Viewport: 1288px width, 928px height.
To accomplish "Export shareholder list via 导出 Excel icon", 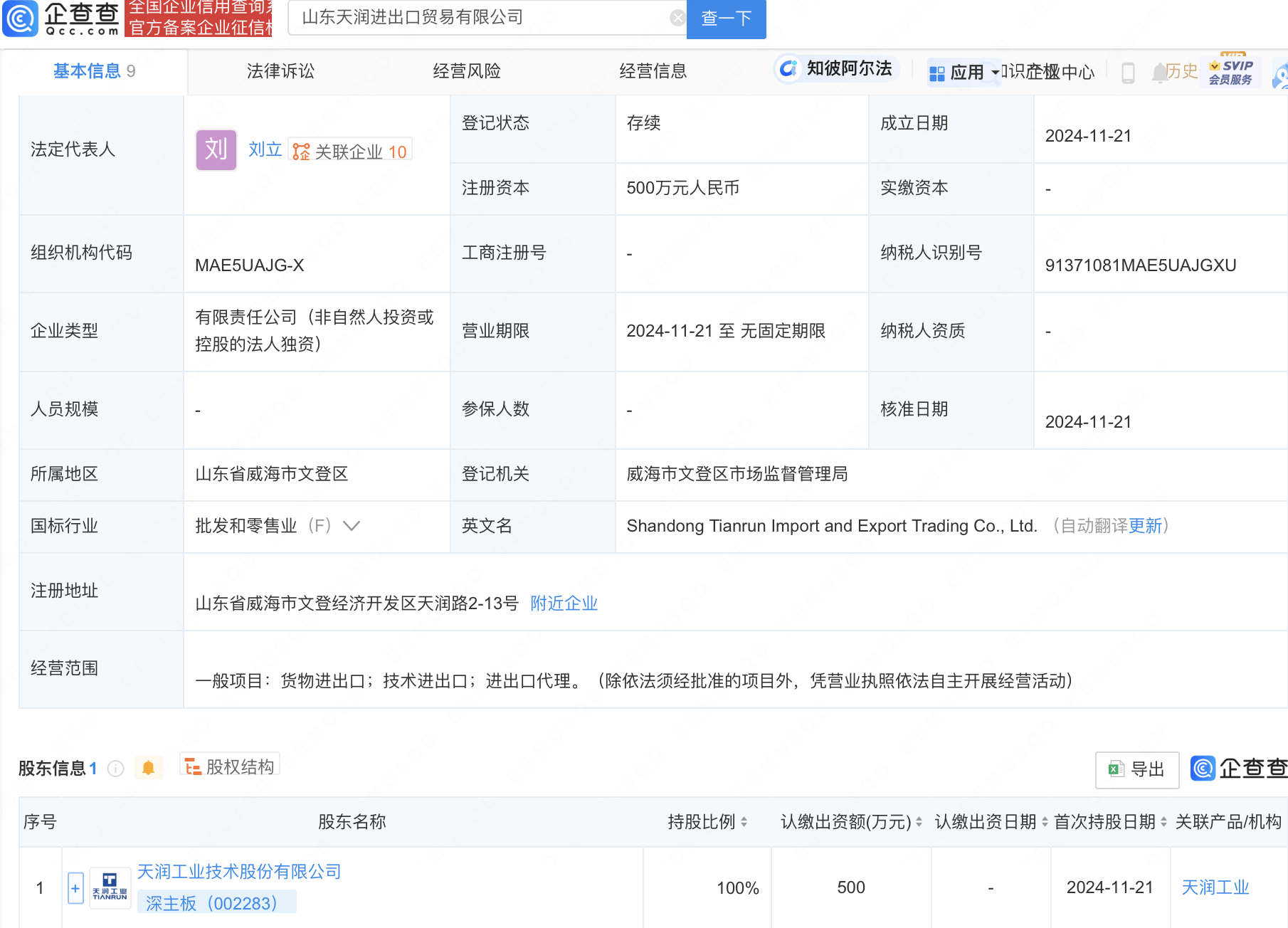I will pos(1136,770).
